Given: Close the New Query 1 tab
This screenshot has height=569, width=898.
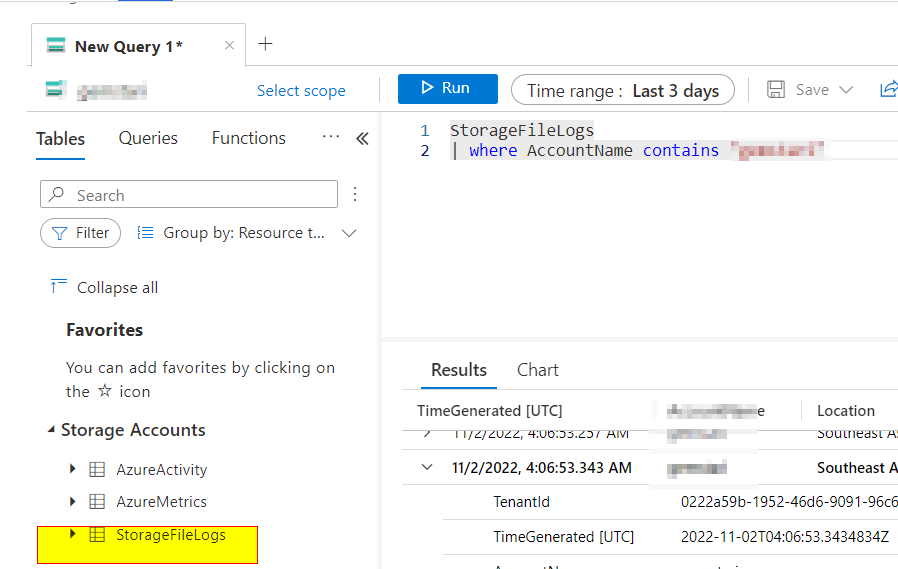Looking at the screenshot, I should coord(229,45).
